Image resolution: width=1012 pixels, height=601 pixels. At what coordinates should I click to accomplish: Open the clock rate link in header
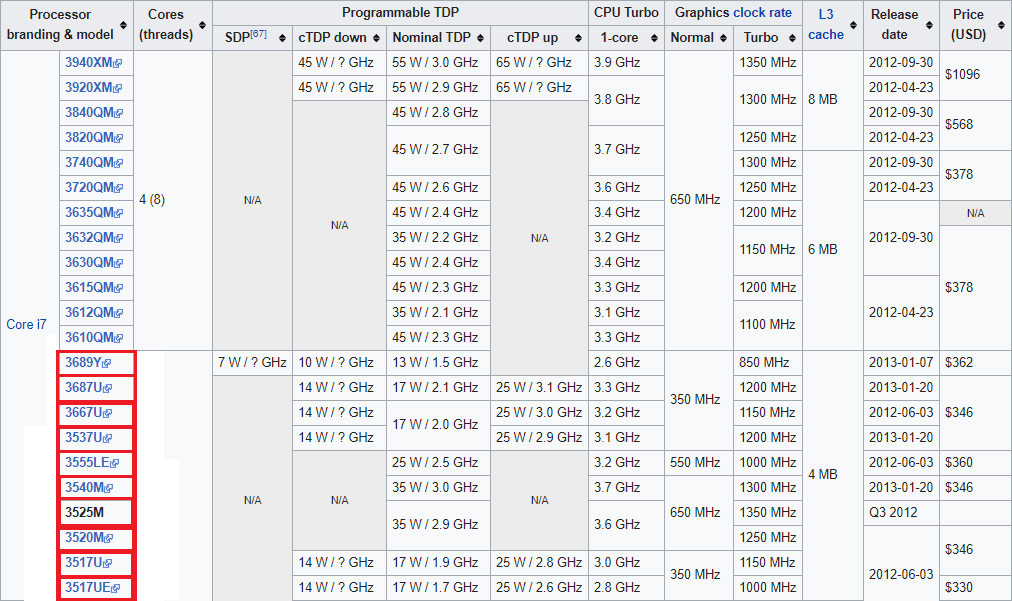[x=762, y=13]
